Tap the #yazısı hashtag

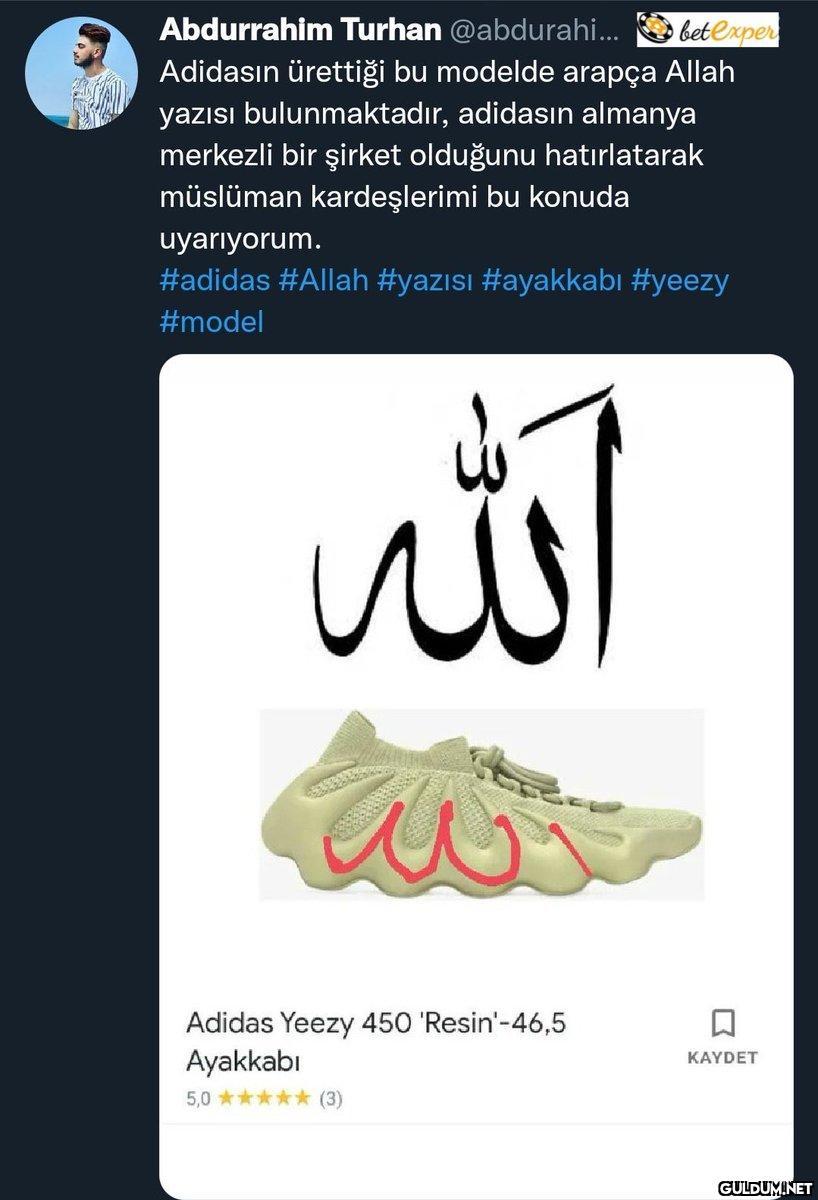point(425,279)
